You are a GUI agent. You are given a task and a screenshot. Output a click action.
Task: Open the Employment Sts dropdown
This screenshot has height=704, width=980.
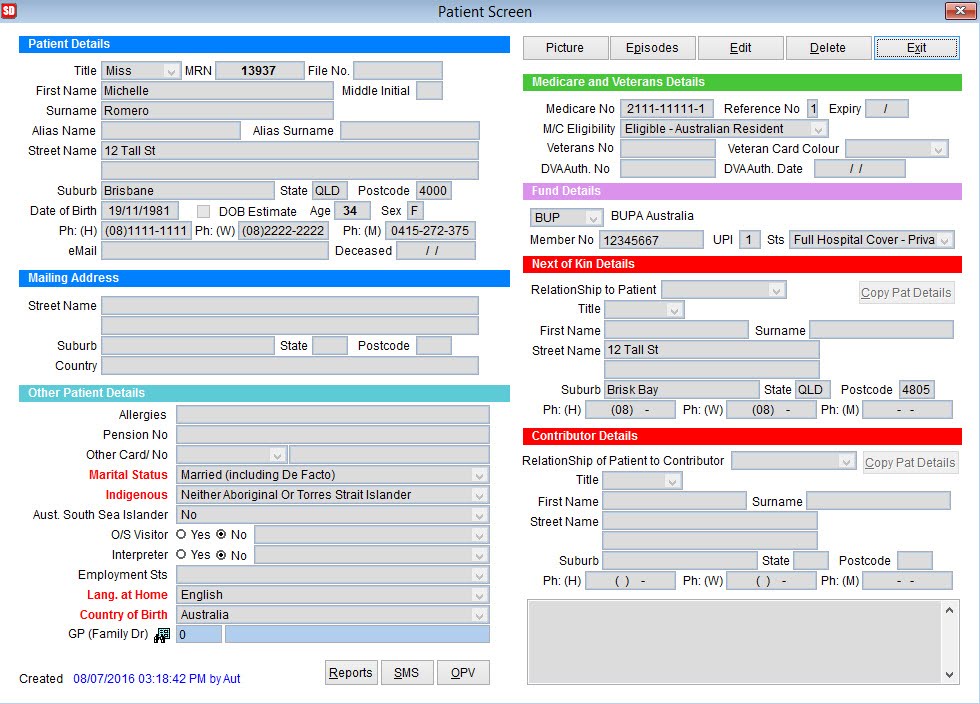pos(479,575)
